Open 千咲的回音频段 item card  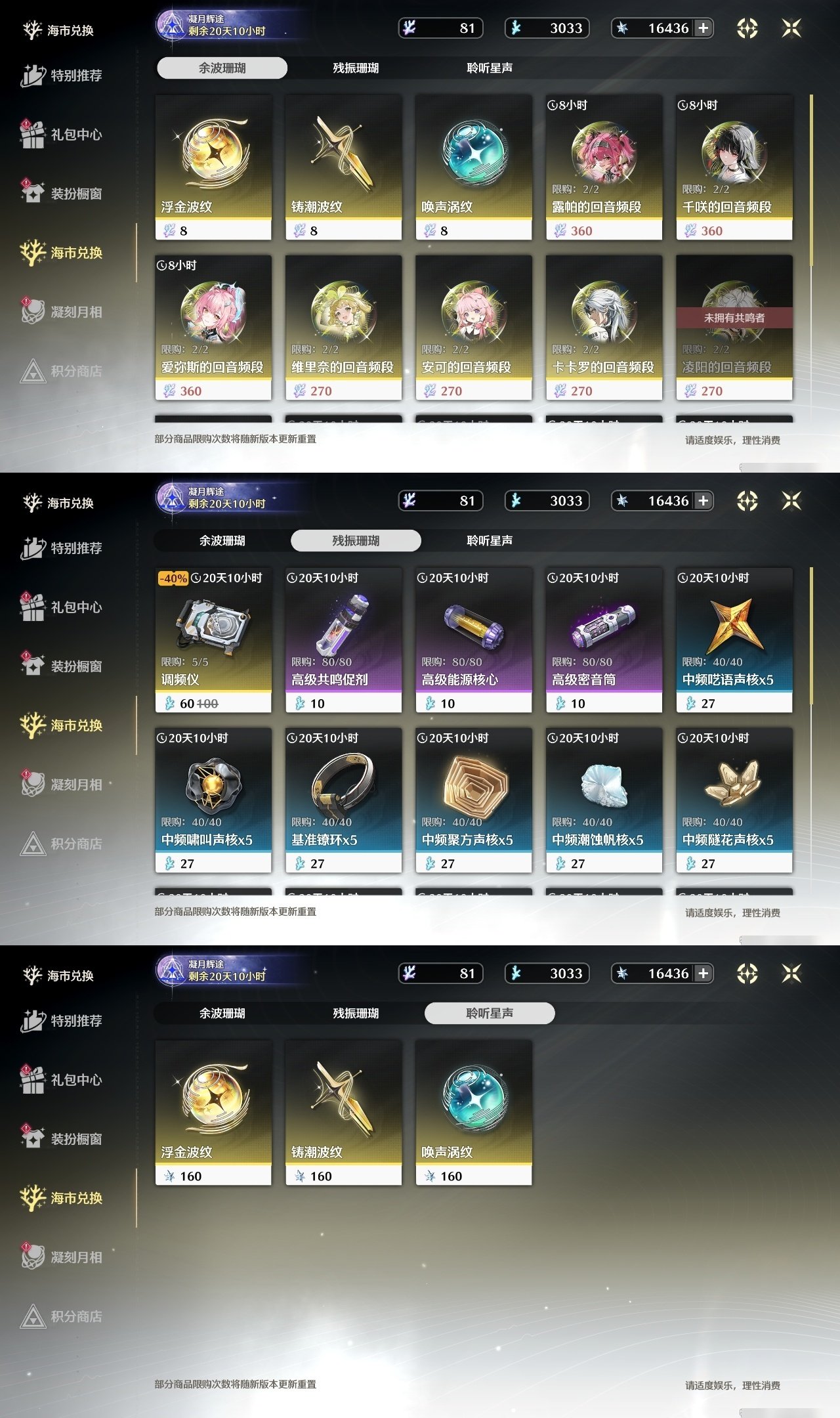(x=734, y=167)
